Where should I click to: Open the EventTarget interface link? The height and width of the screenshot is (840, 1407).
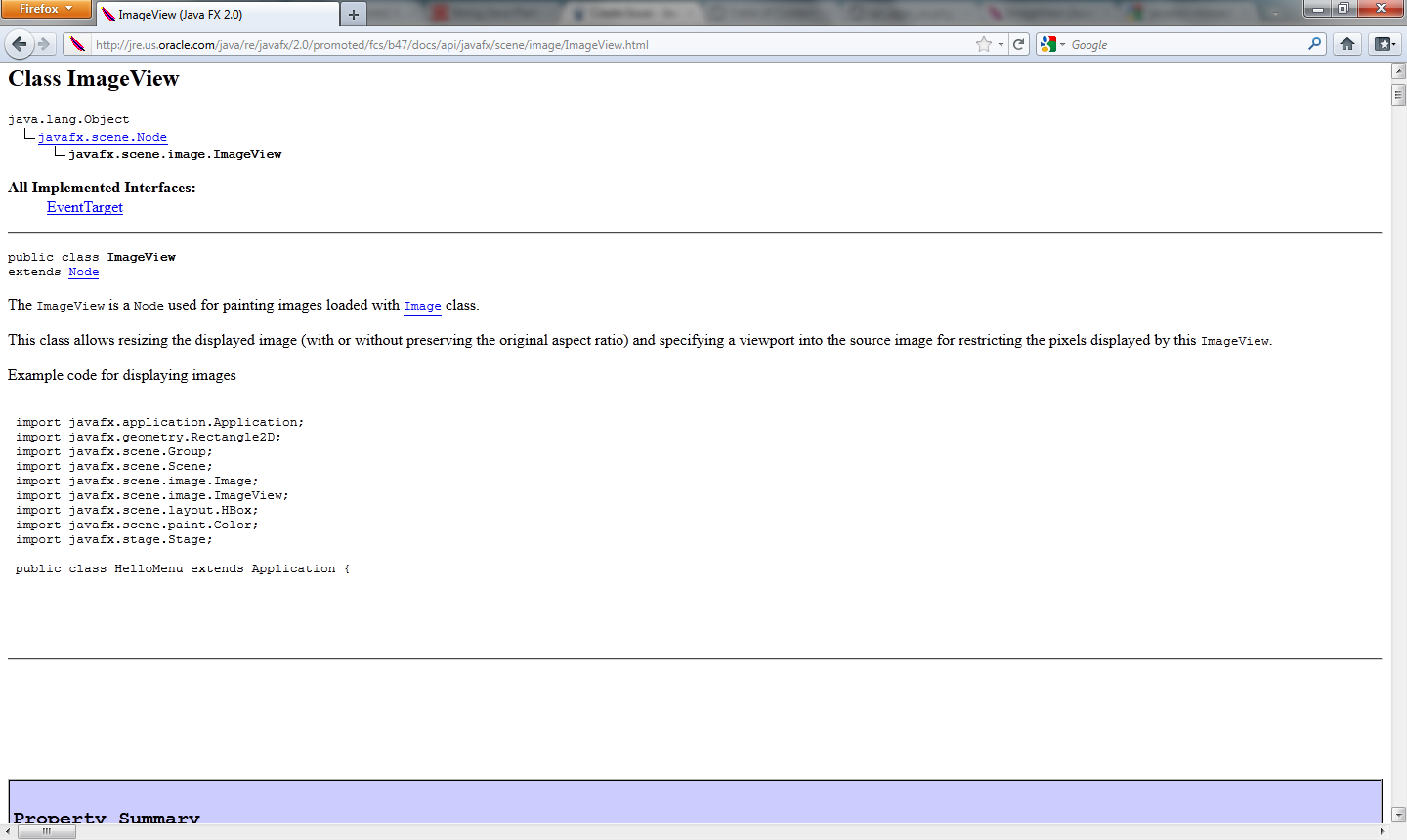[85, 207]
